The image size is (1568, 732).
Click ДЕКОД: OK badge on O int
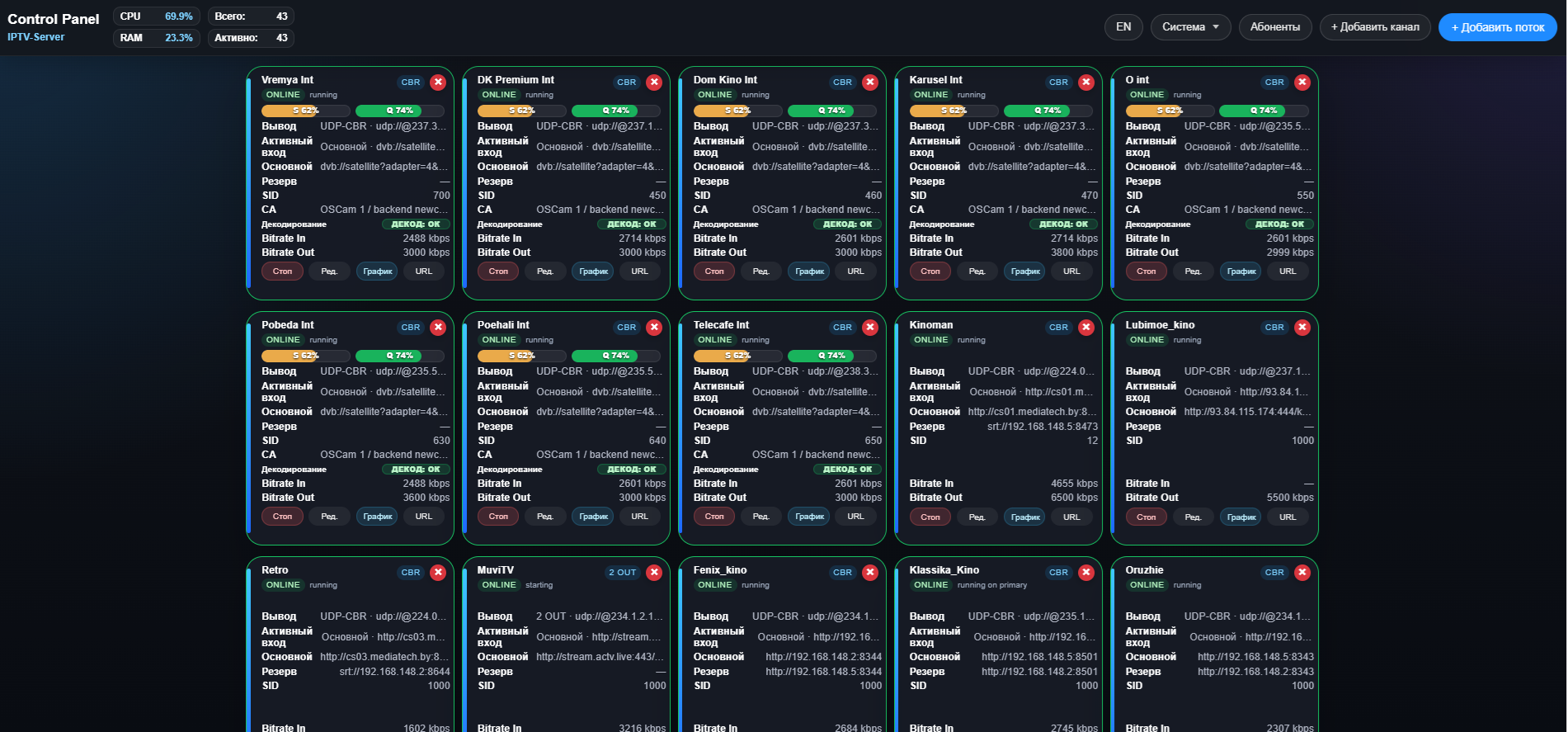pyautogui.click(x=1280, y=224)
